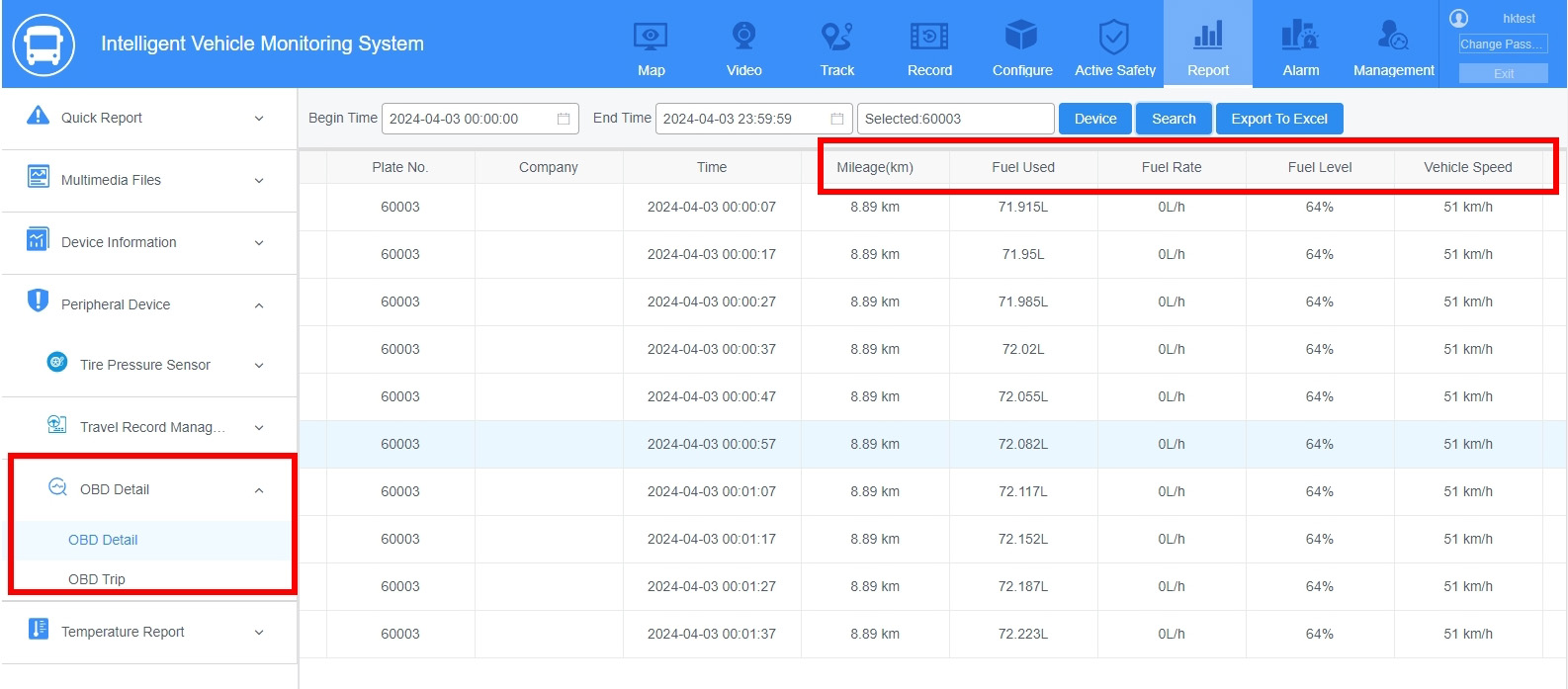
Task: Click the Tire Pressure Sensor icon
Action: pyautogui.click(x=57, y=362)
